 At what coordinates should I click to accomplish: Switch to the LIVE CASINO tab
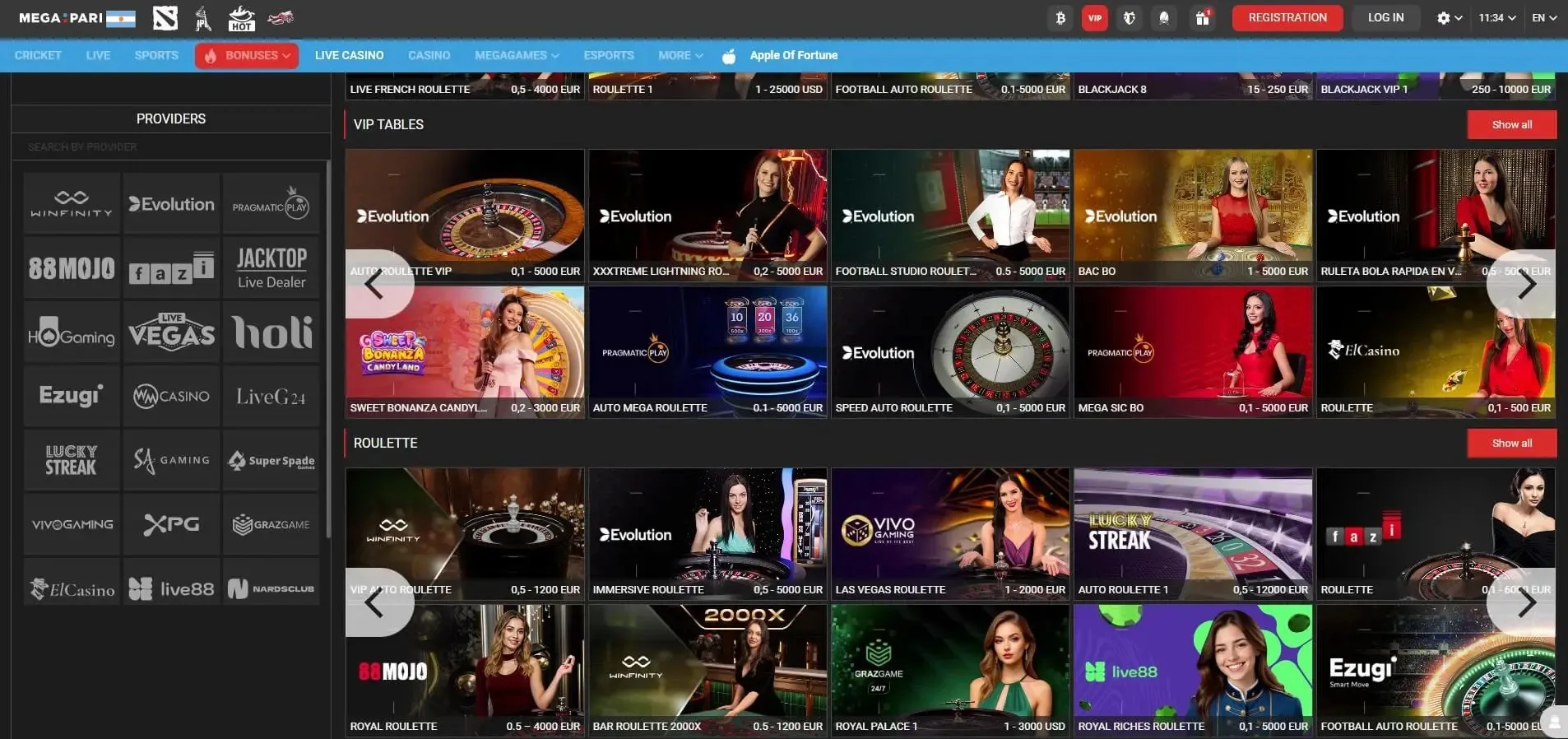349,55
